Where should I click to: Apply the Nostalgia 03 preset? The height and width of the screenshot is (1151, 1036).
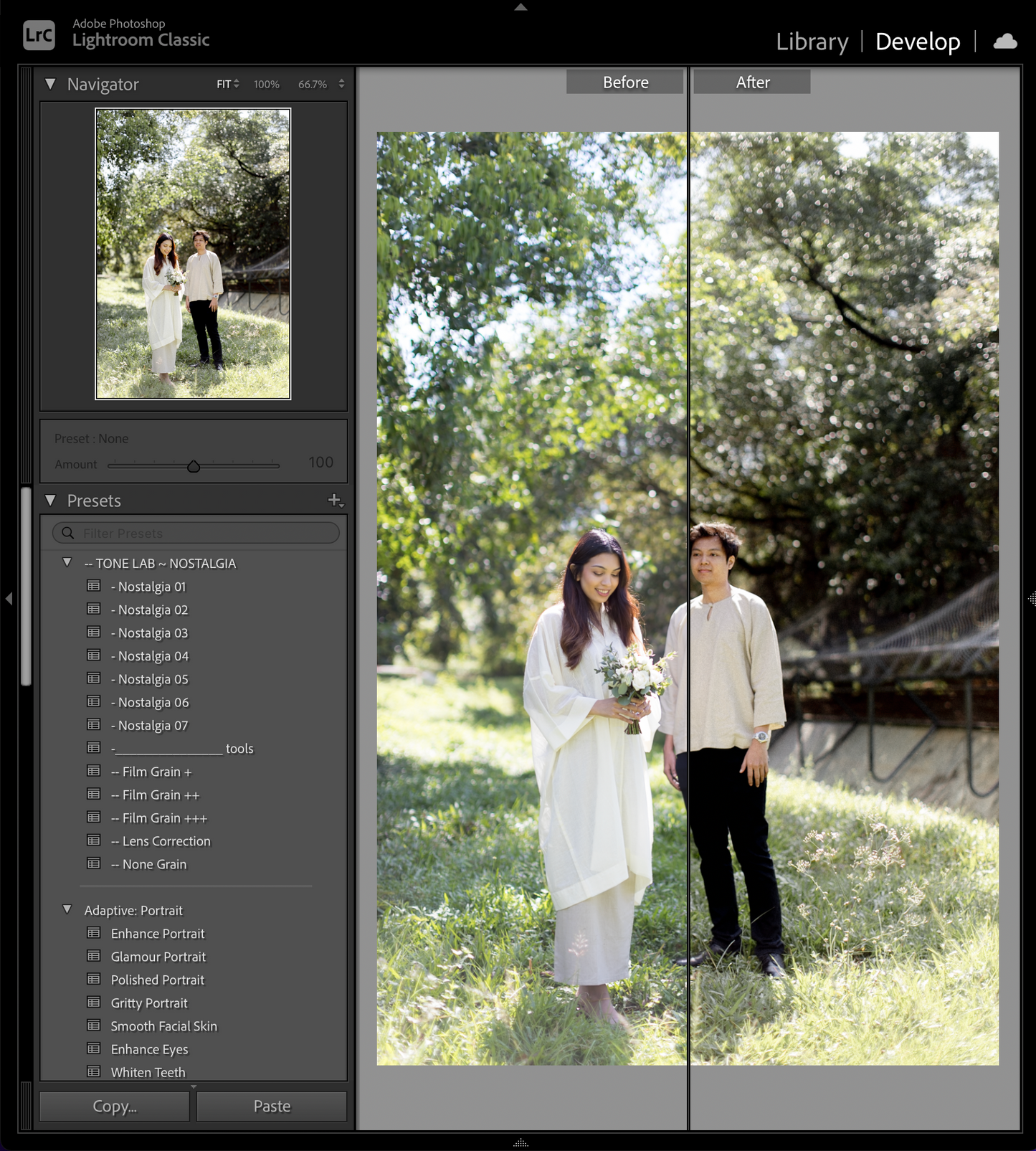tap(149, 633)
